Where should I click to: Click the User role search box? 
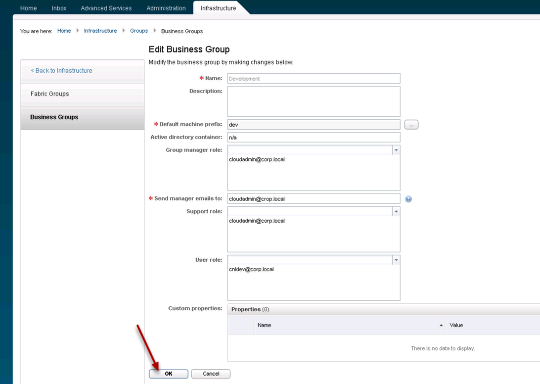(x=310, y=260)
